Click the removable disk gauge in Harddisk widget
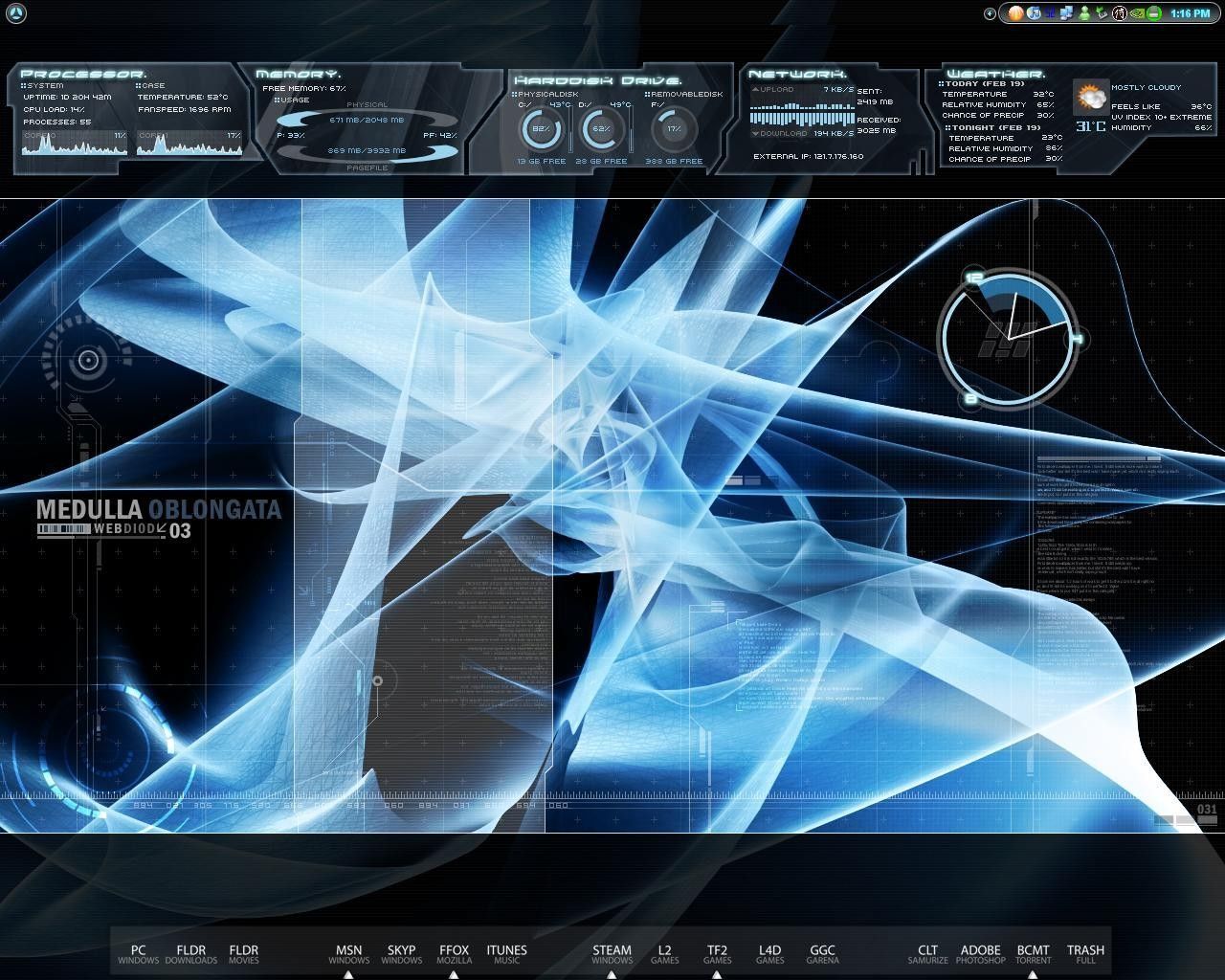 (676, 130)
